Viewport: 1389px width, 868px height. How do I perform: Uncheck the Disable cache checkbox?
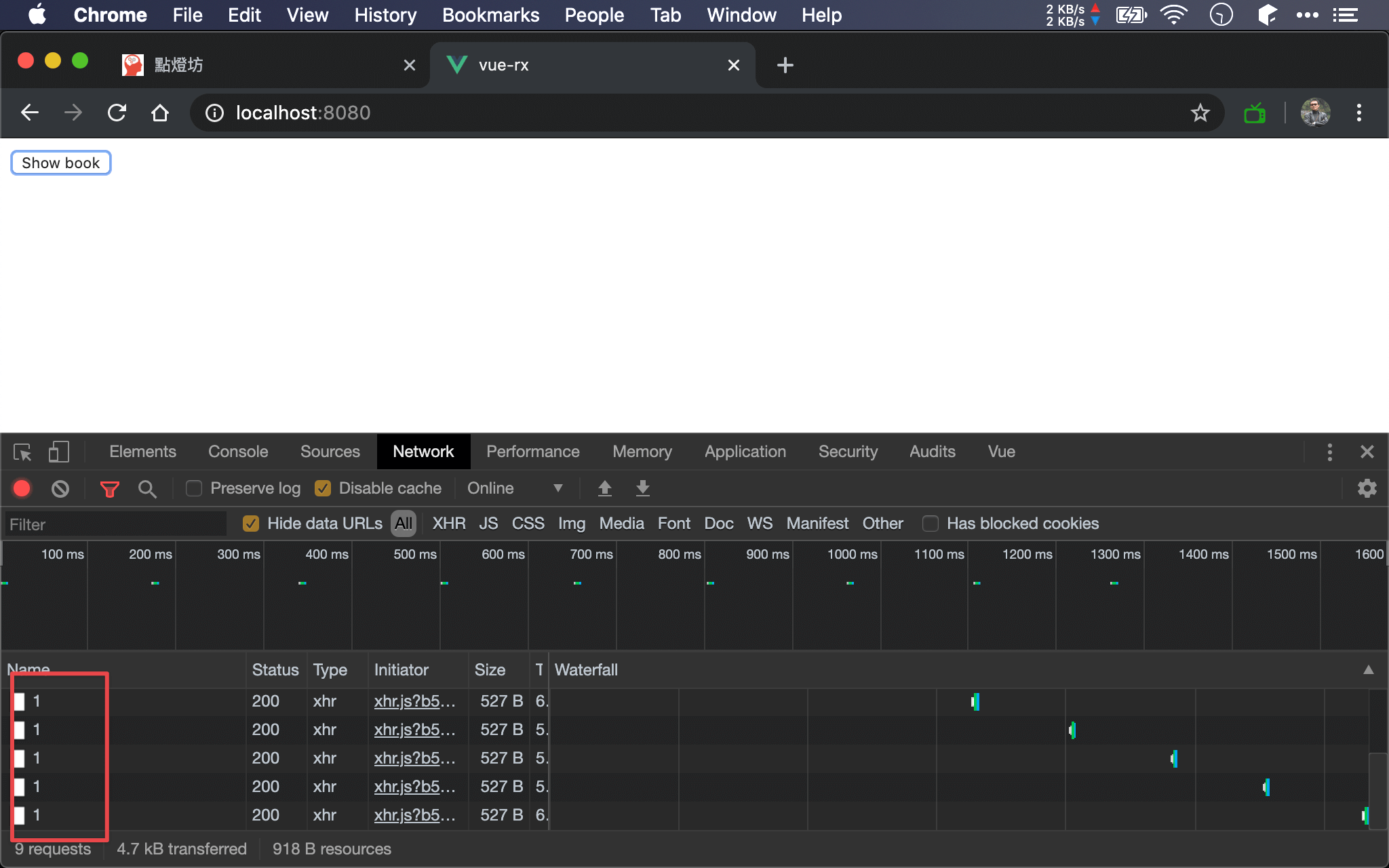click(323, 488)
